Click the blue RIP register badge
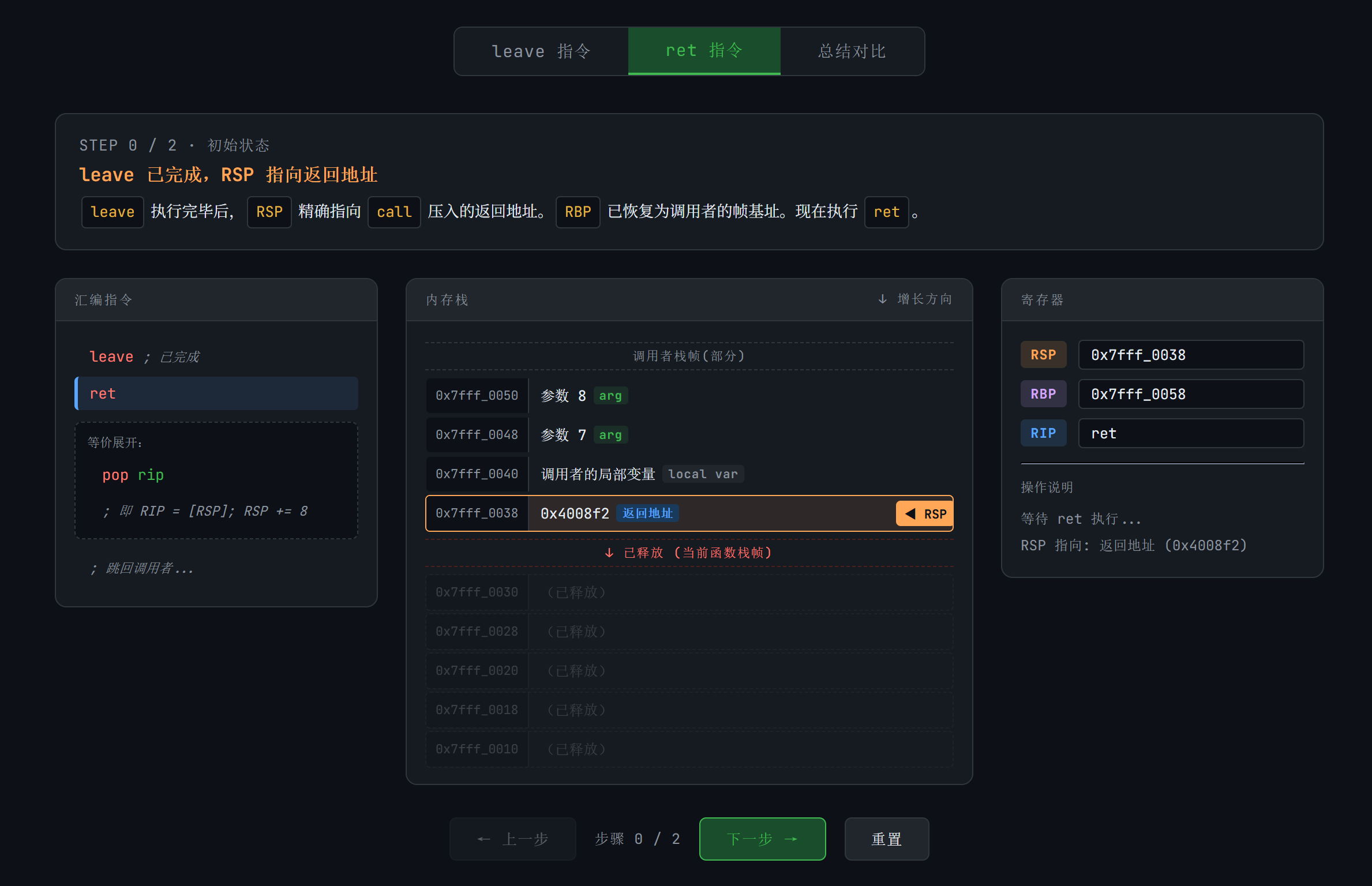Viewport: 1372px width, 886px height. [1043, 433]
